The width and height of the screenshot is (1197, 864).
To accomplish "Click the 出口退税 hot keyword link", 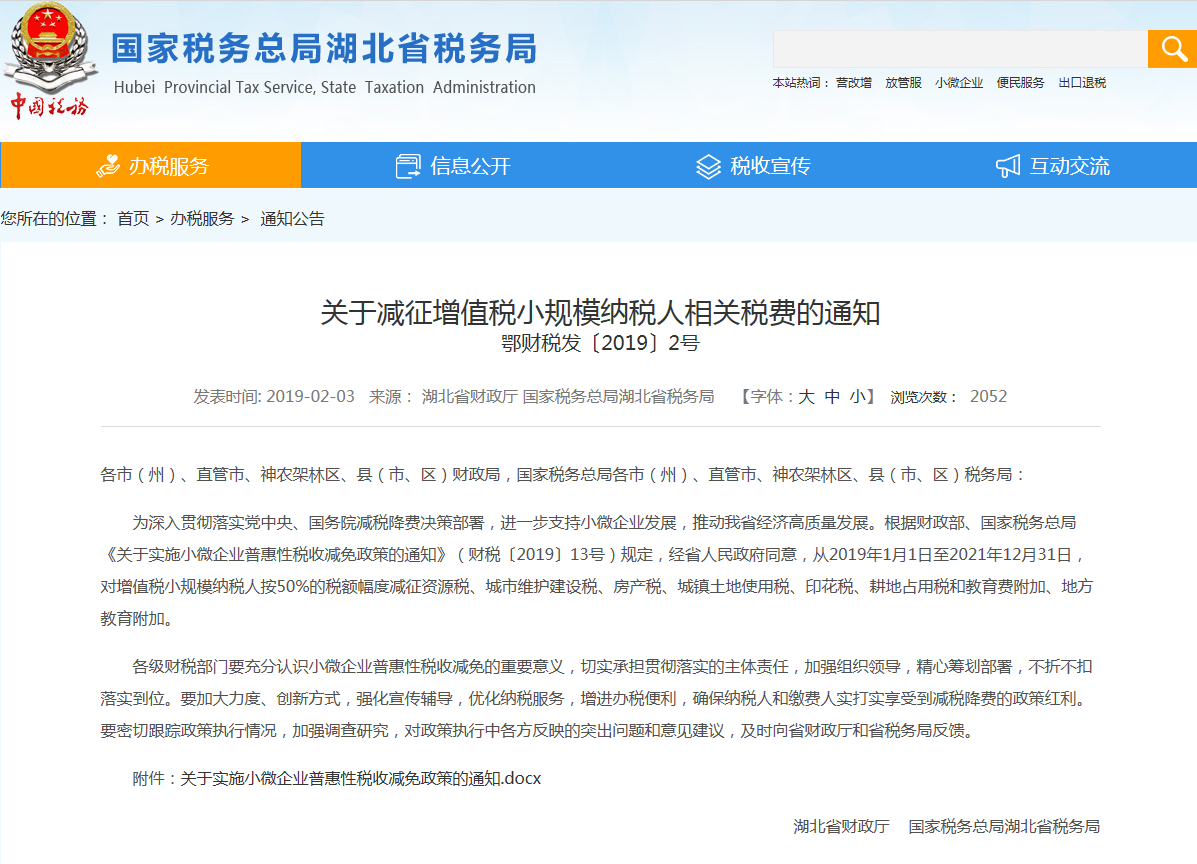I will [x=1082, y=83].
